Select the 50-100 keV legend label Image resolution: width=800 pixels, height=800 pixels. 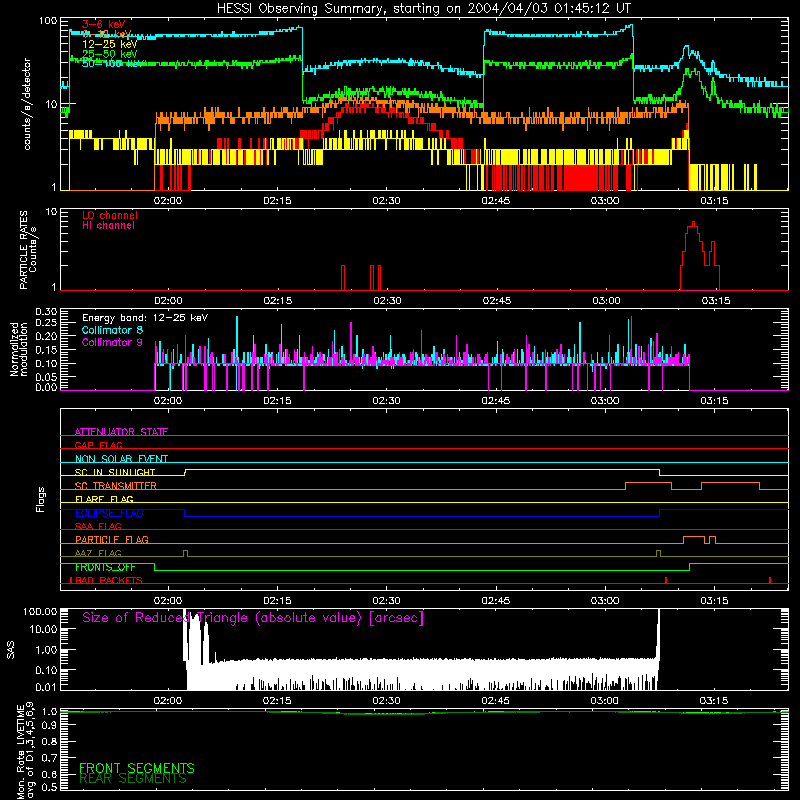click(x=112, y=63)
